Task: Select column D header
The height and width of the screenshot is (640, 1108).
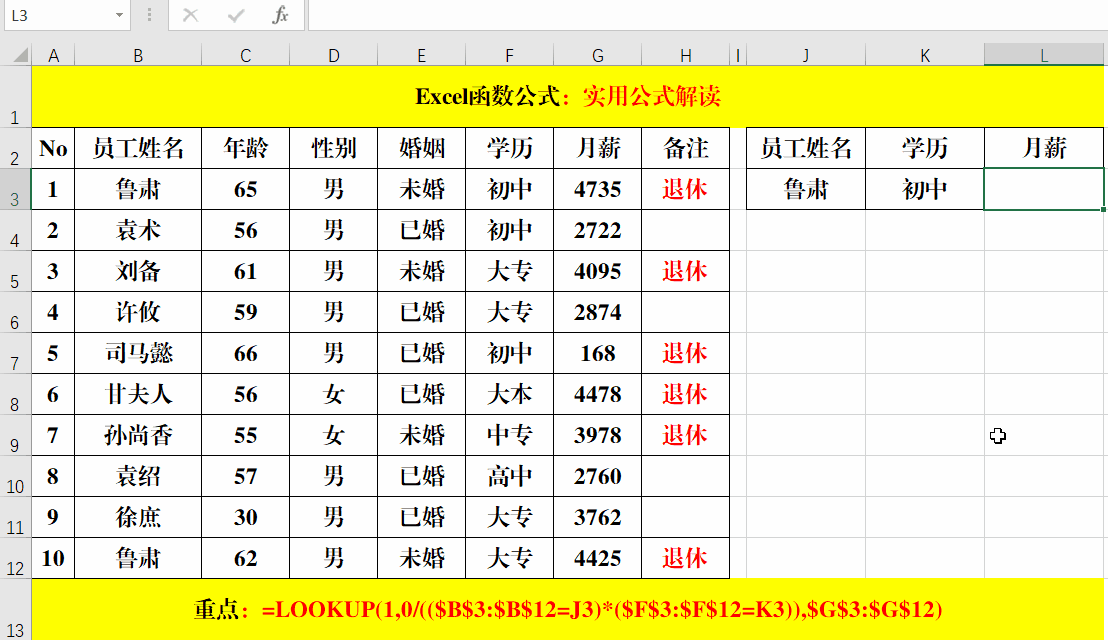Action: [334, 56]
